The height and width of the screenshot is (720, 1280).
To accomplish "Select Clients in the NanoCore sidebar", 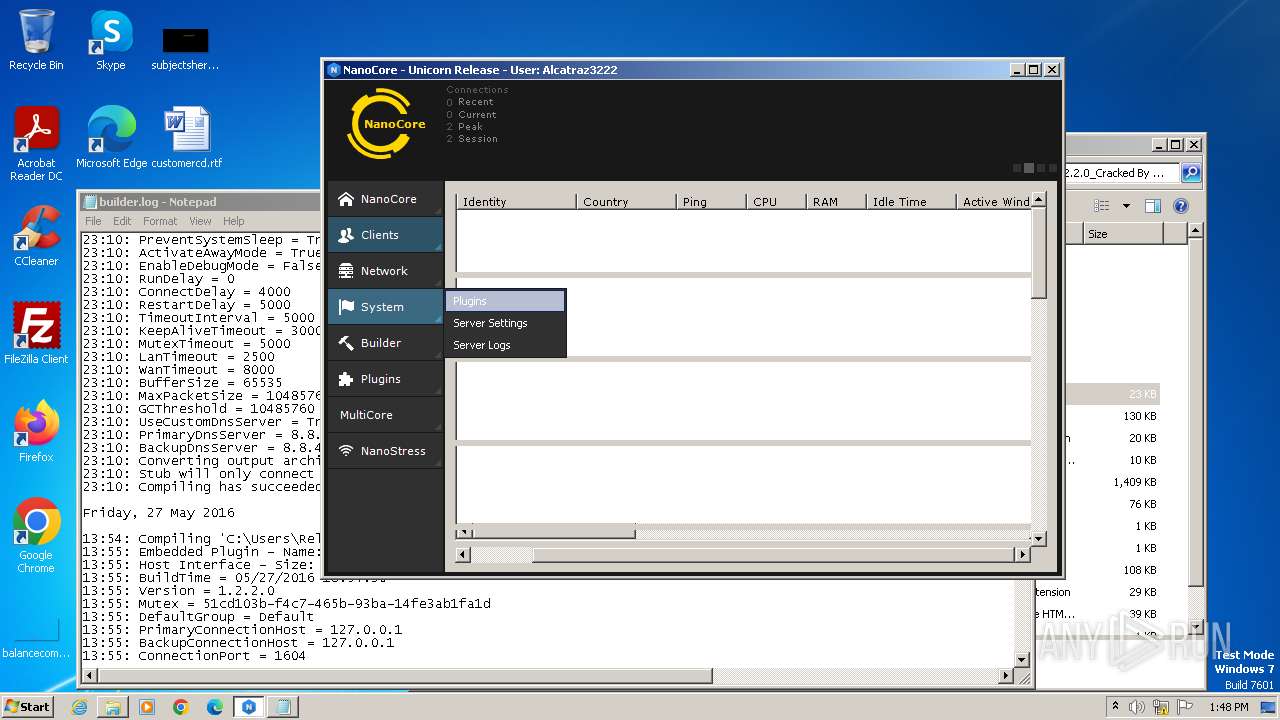I will [x=385, y=235].
